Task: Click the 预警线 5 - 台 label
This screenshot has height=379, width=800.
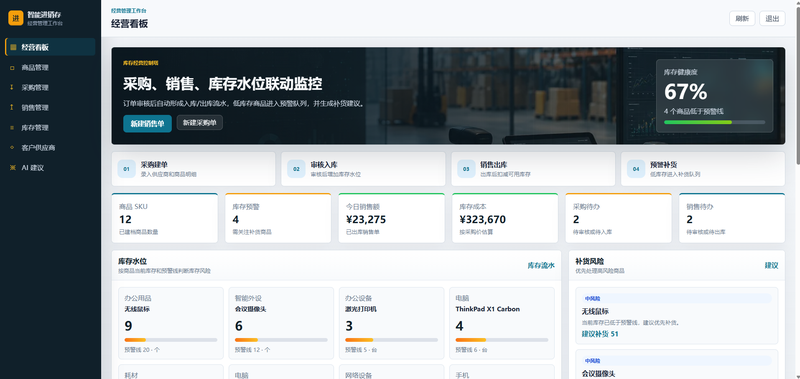Action: (361, 350)
